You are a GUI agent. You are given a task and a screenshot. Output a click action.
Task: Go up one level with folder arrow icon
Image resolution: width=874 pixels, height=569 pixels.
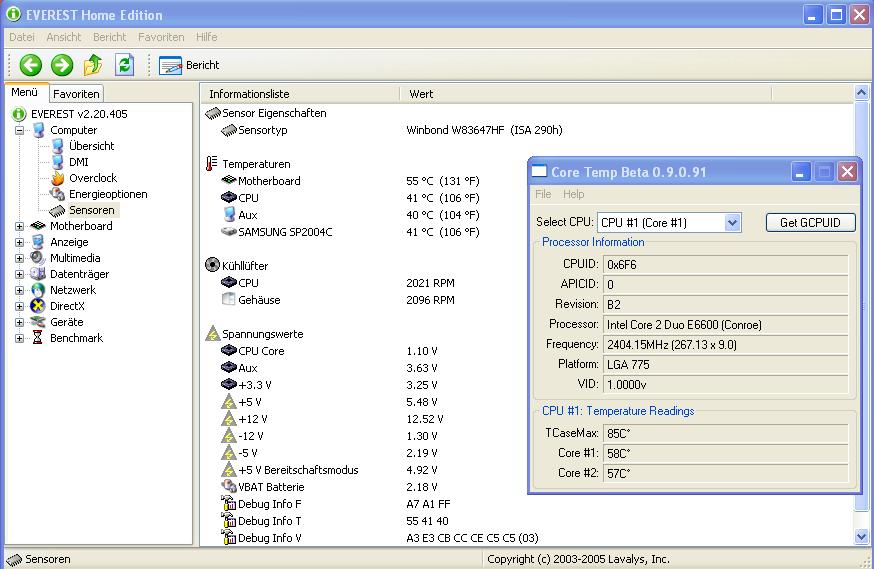(93, 65)
